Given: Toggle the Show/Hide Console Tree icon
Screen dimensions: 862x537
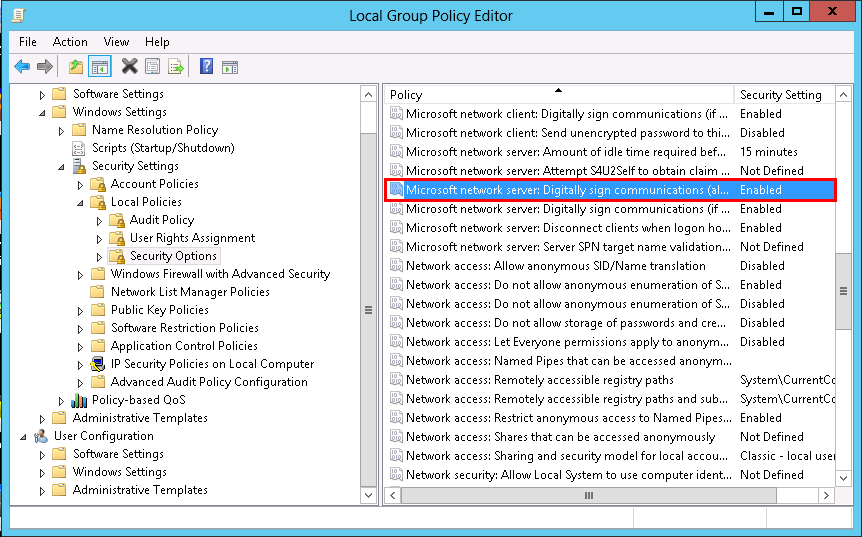Looking at the screenshot, I should [x=99, y=67].
